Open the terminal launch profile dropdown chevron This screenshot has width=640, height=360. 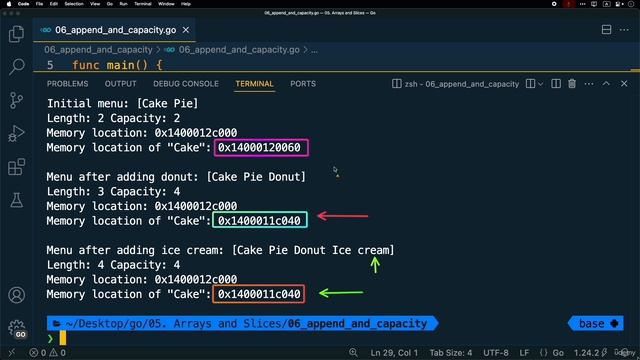click(540, 84)
